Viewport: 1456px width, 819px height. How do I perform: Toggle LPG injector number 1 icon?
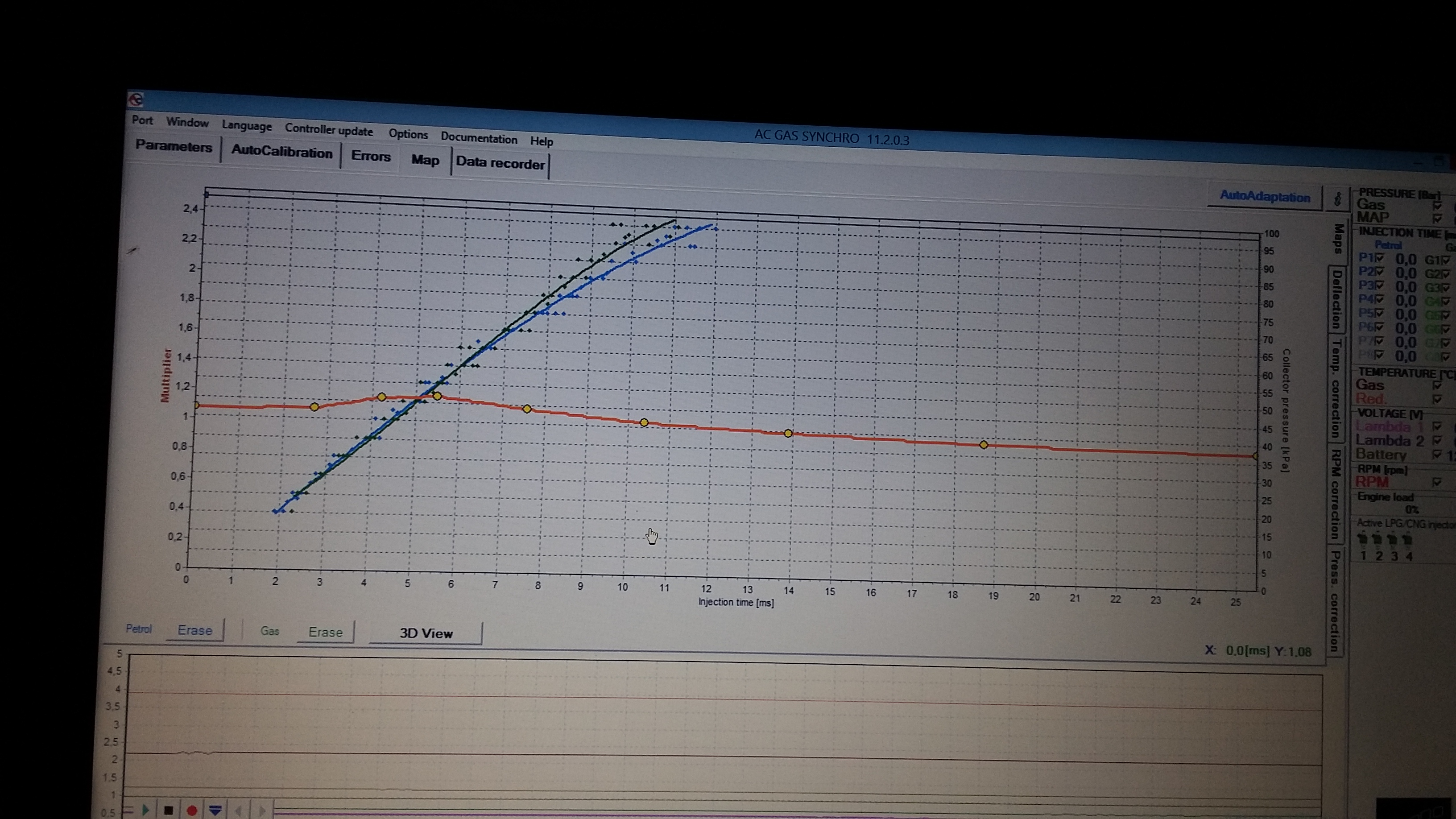pos(1362,539)
